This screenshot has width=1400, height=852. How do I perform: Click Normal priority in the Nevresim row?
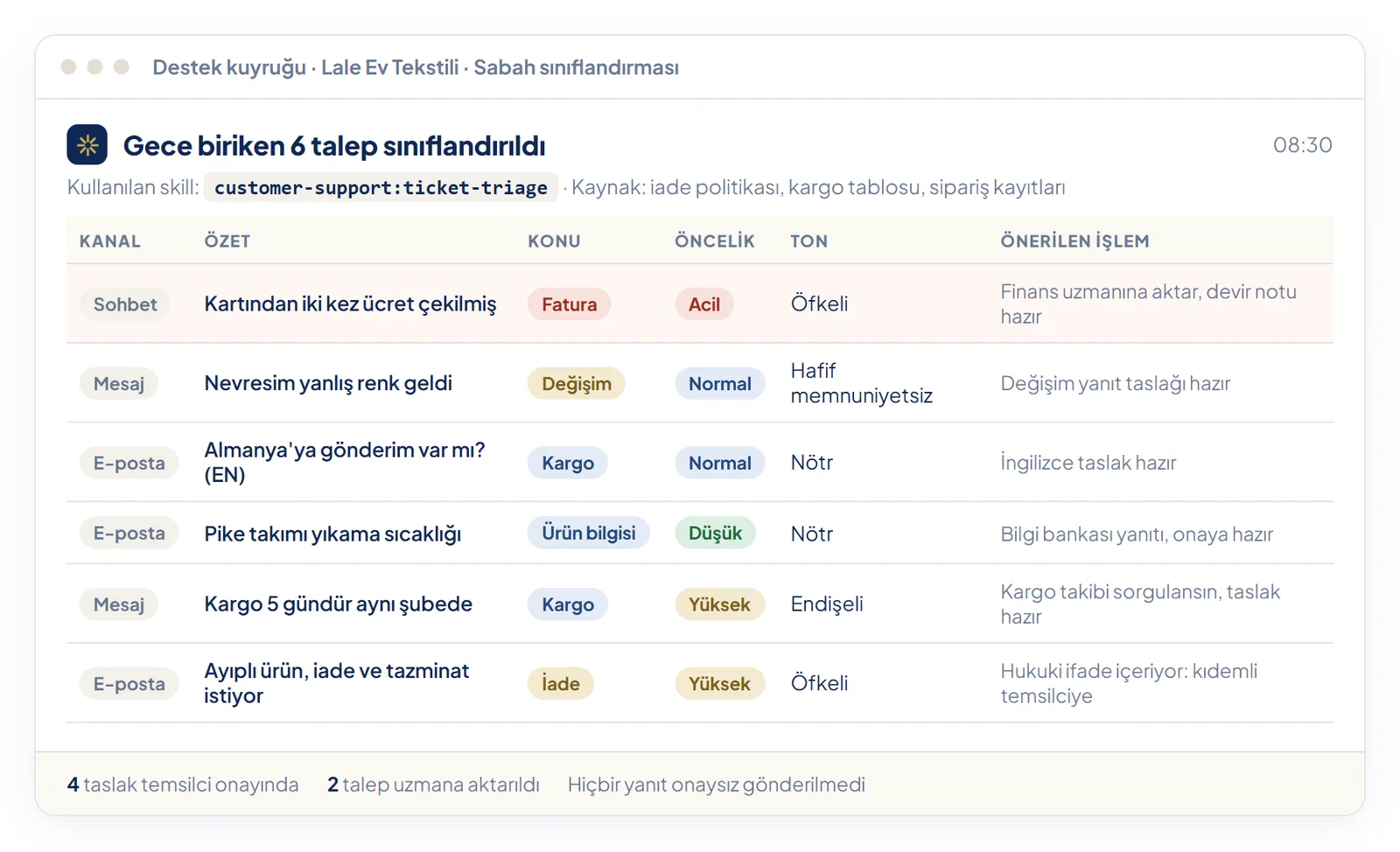[x=719, y=384]
